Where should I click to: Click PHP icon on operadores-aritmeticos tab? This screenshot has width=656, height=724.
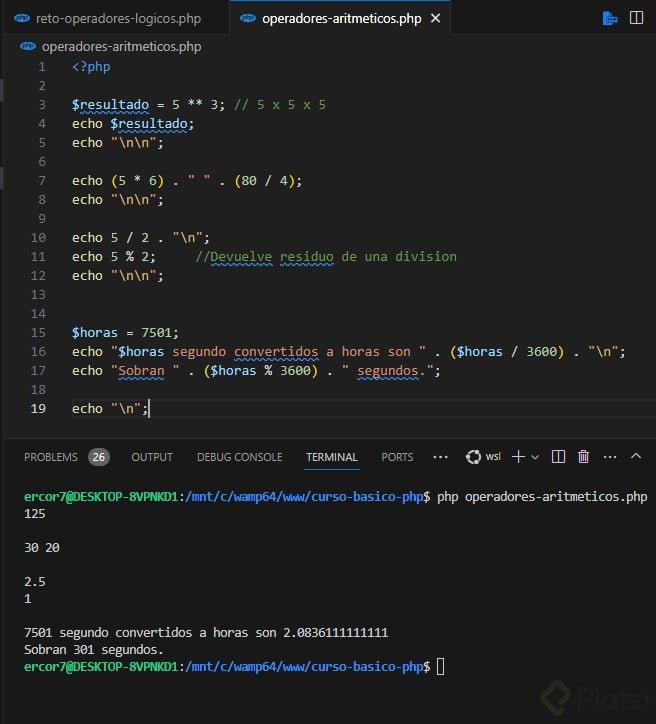click(248, 18)
